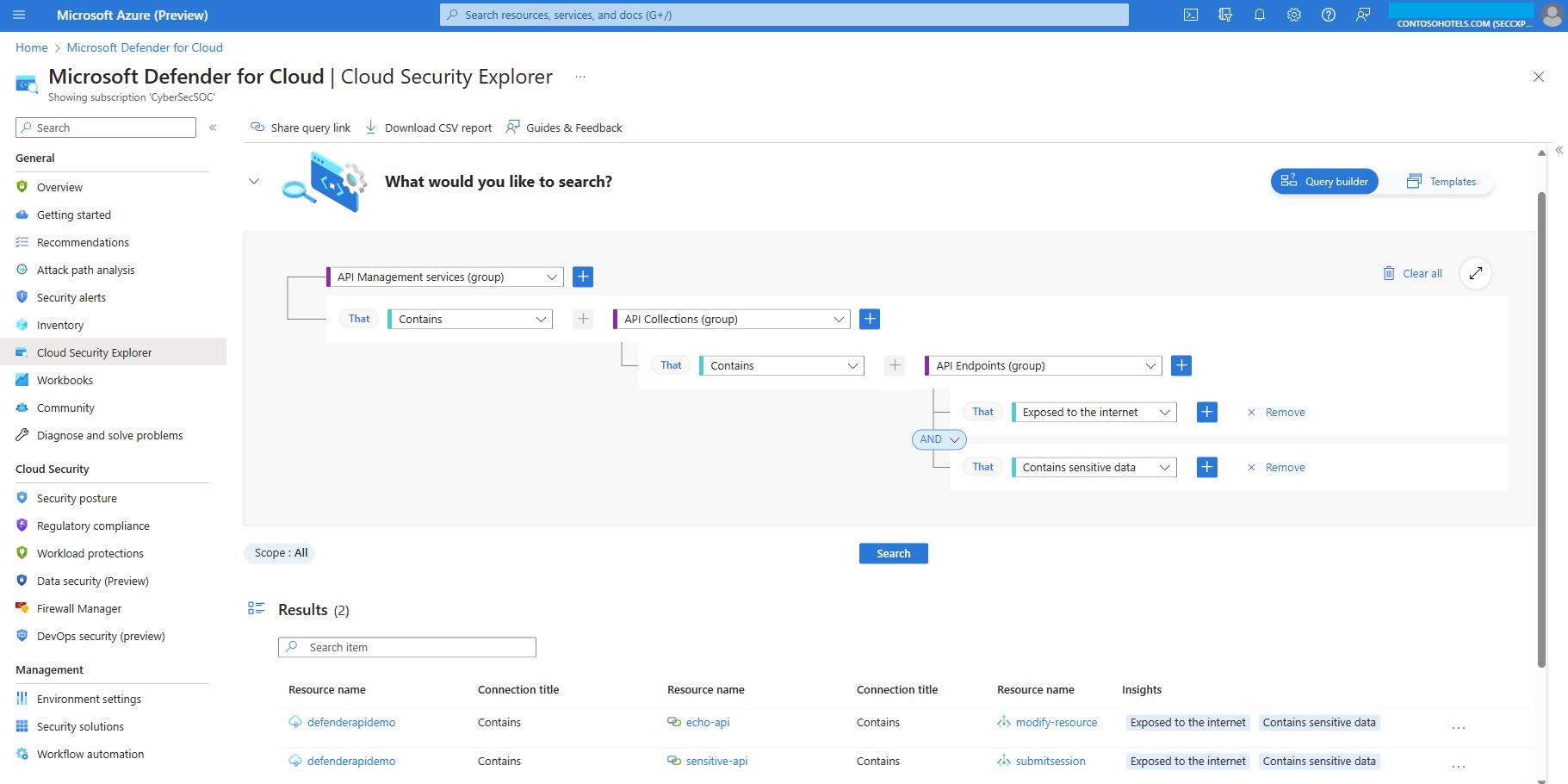Select Security alerts from the left menu
1568x784 pixels.
click(71, 296)
